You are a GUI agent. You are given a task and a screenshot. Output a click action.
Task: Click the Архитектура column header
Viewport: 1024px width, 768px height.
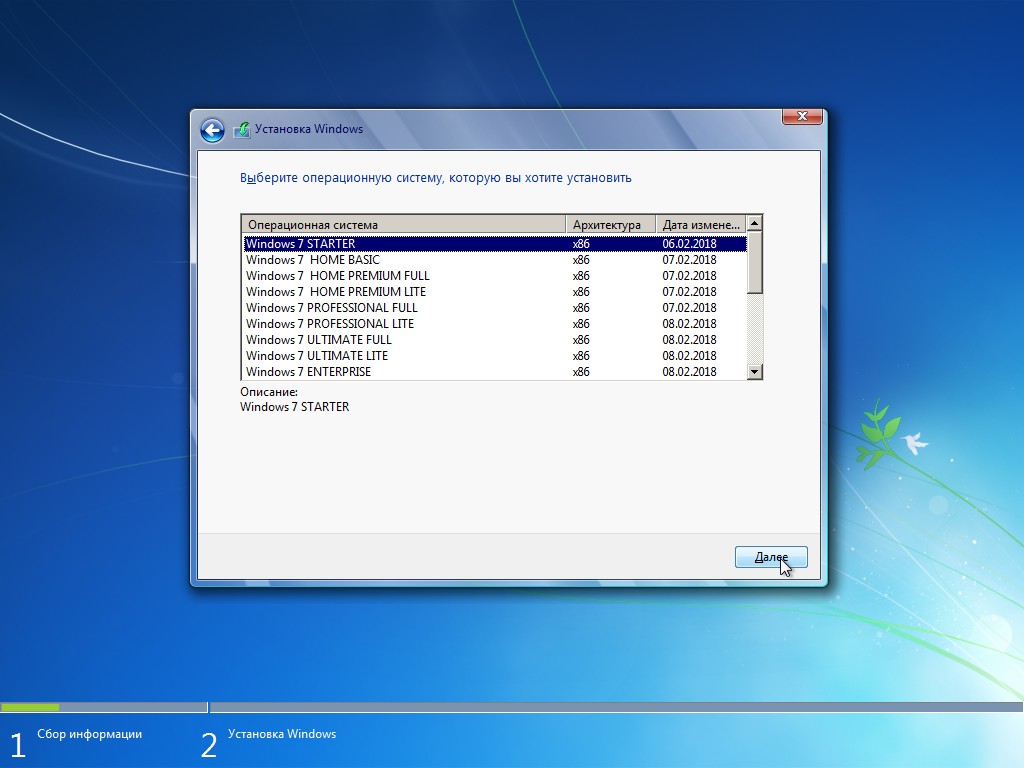click(610, 224)
